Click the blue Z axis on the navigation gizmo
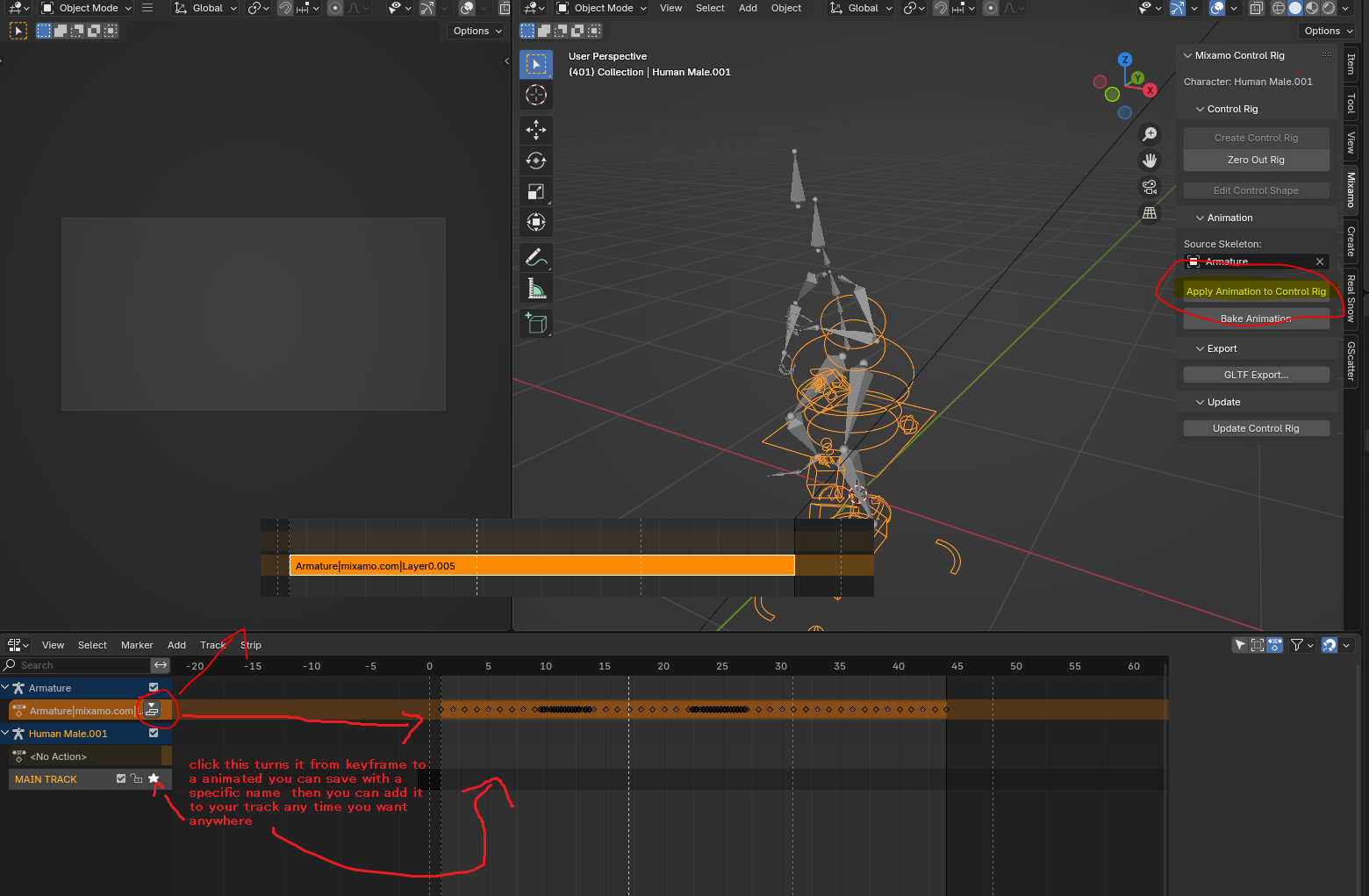1369x896 pixels. click(x=1125, y=60)
